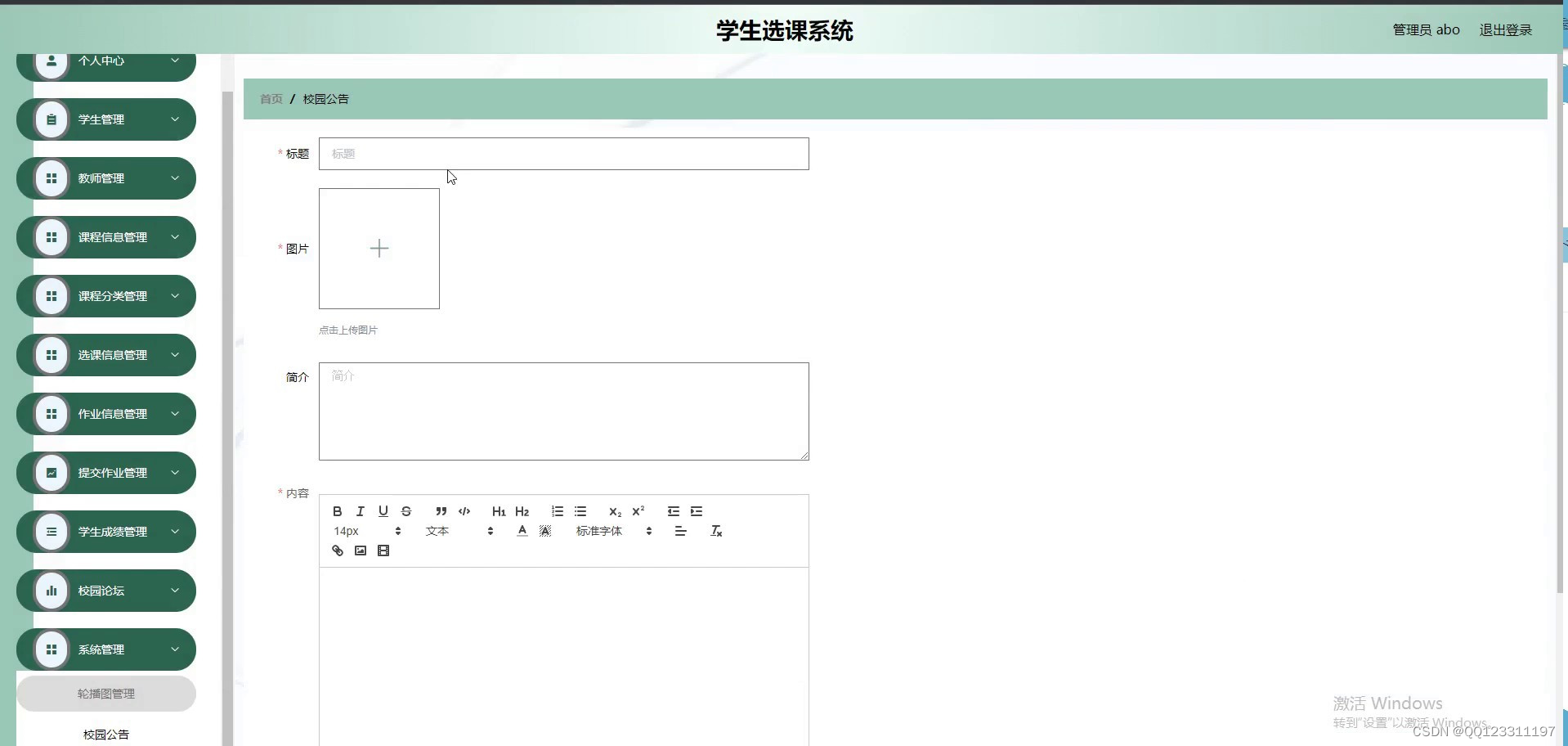Screen dimensions: 1568x746
Task: Open the text alignment options
Action: (x=680, y=531)
